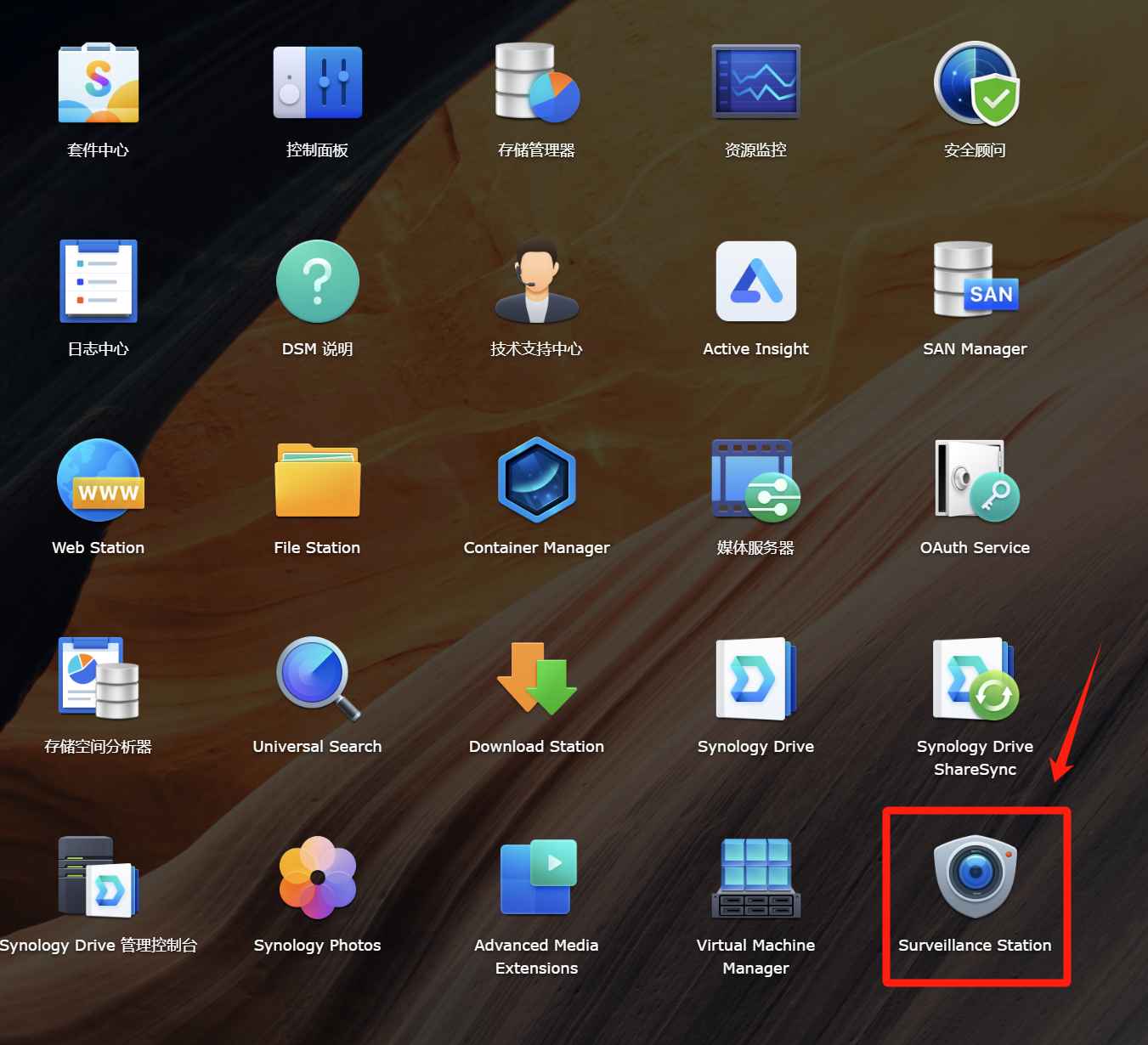Screen dimensions: 1148x1045
Task: Open Surveillance Station
Action: click(x=976, y=877)
